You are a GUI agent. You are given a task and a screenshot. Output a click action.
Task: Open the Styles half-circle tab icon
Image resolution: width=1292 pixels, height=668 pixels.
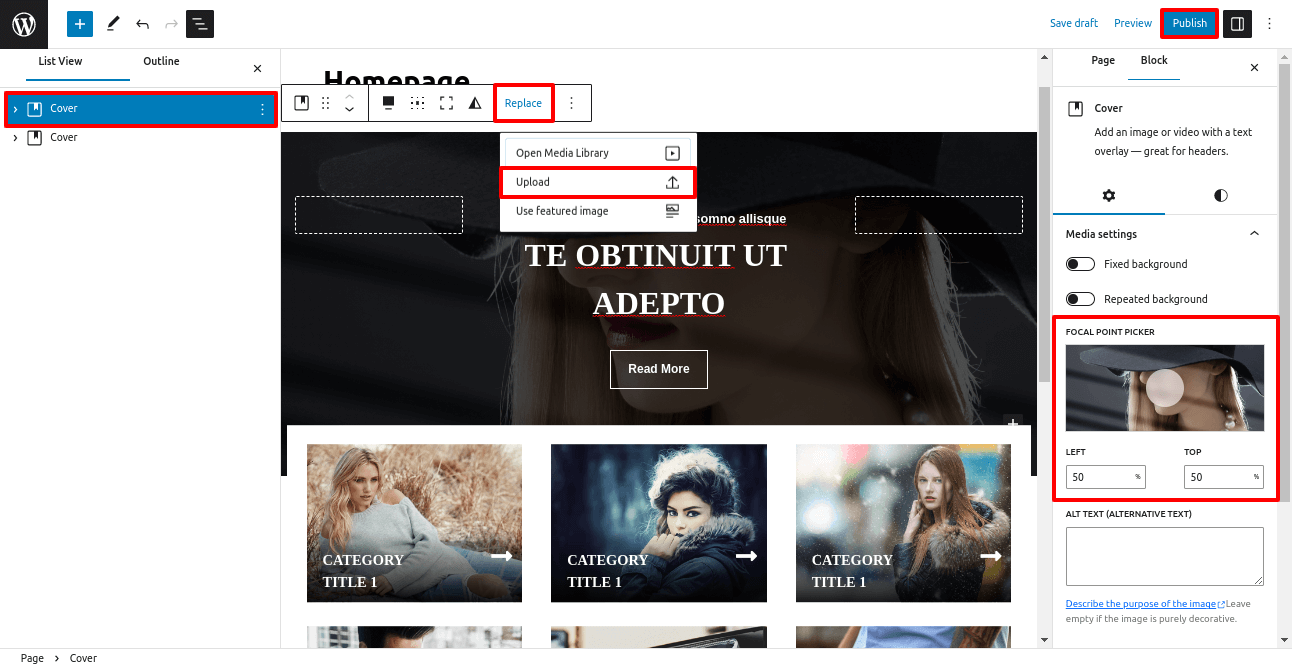coord(1220,196)
